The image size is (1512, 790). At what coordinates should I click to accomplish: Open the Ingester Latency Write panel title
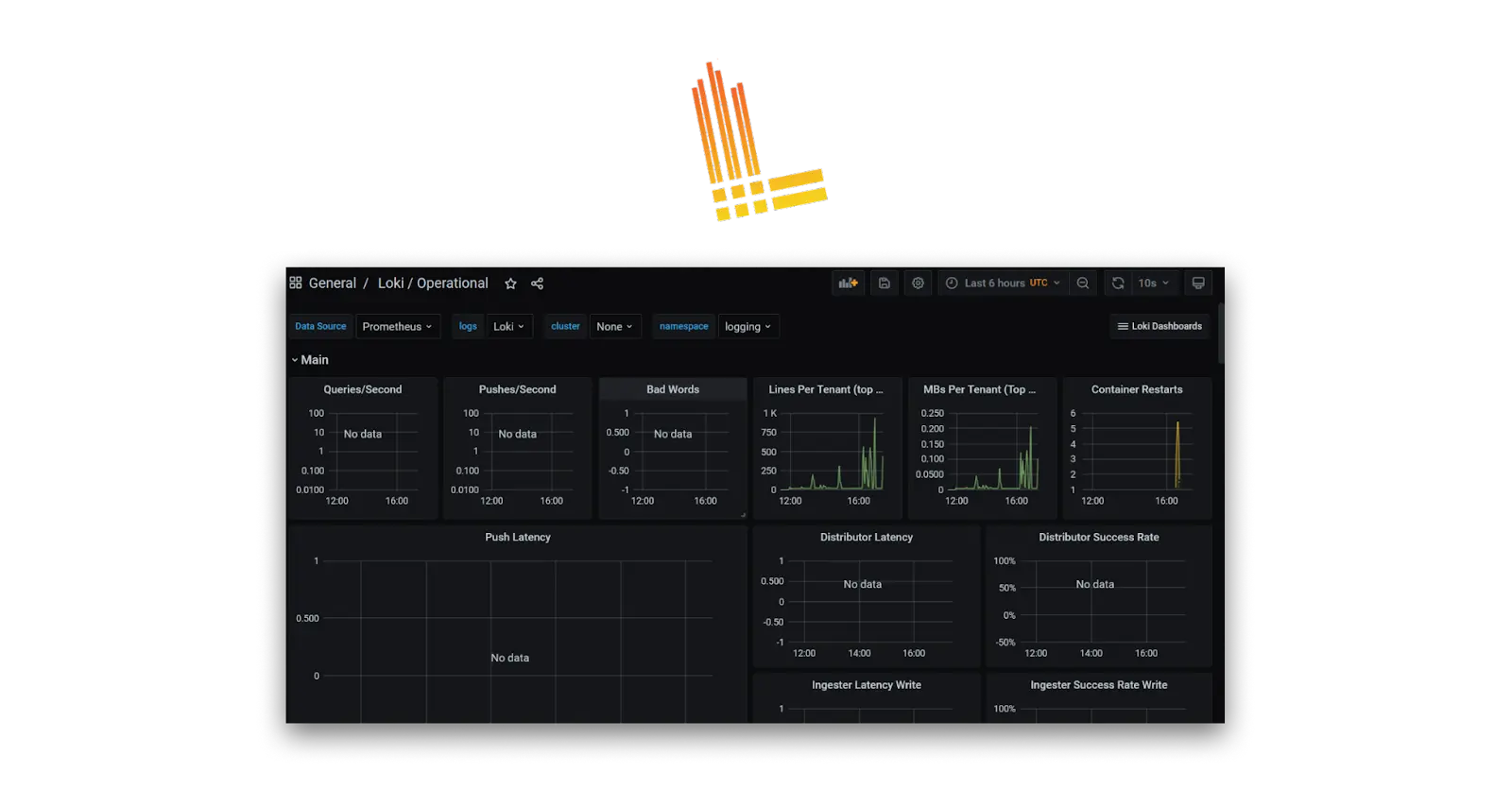click(867, 685)
